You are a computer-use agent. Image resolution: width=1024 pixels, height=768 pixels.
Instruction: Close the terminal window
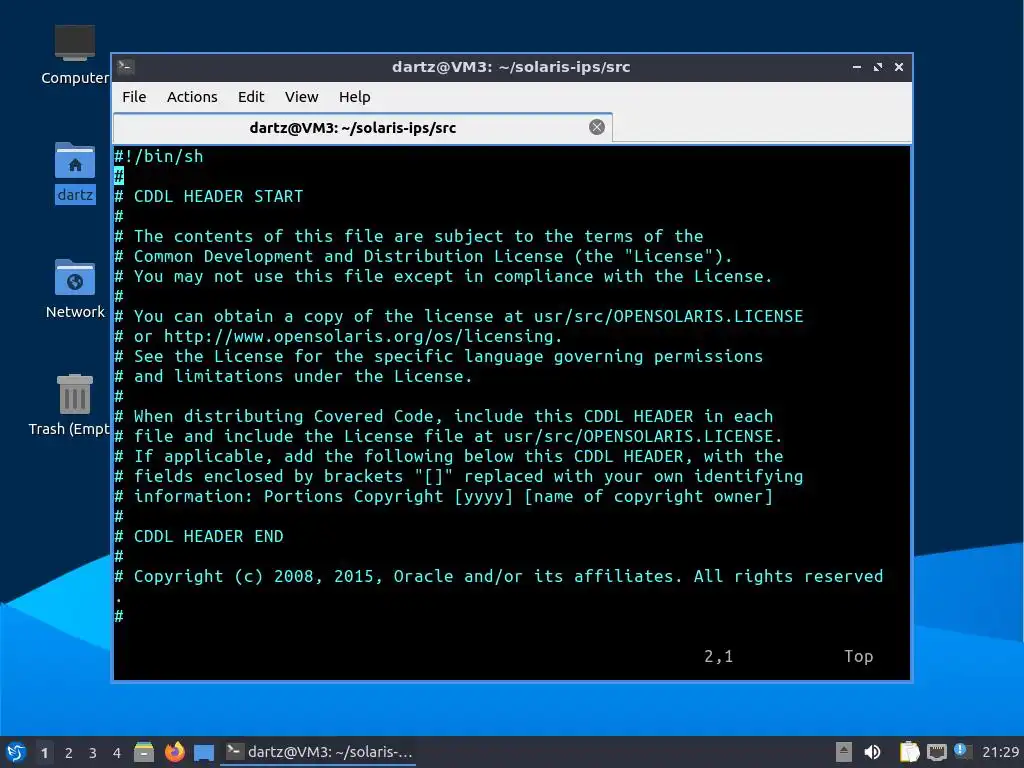tap(899, 67)
